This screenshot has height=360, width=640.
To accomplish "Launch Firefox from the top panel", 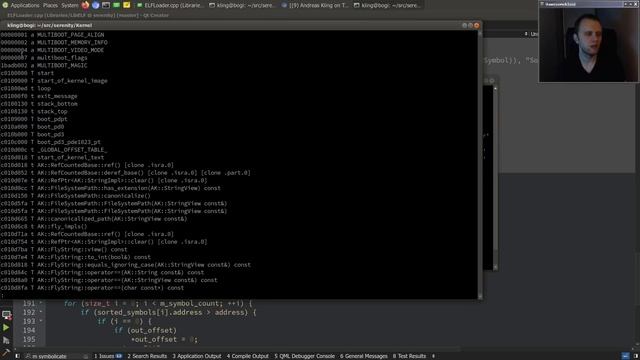I will point(85,5).
